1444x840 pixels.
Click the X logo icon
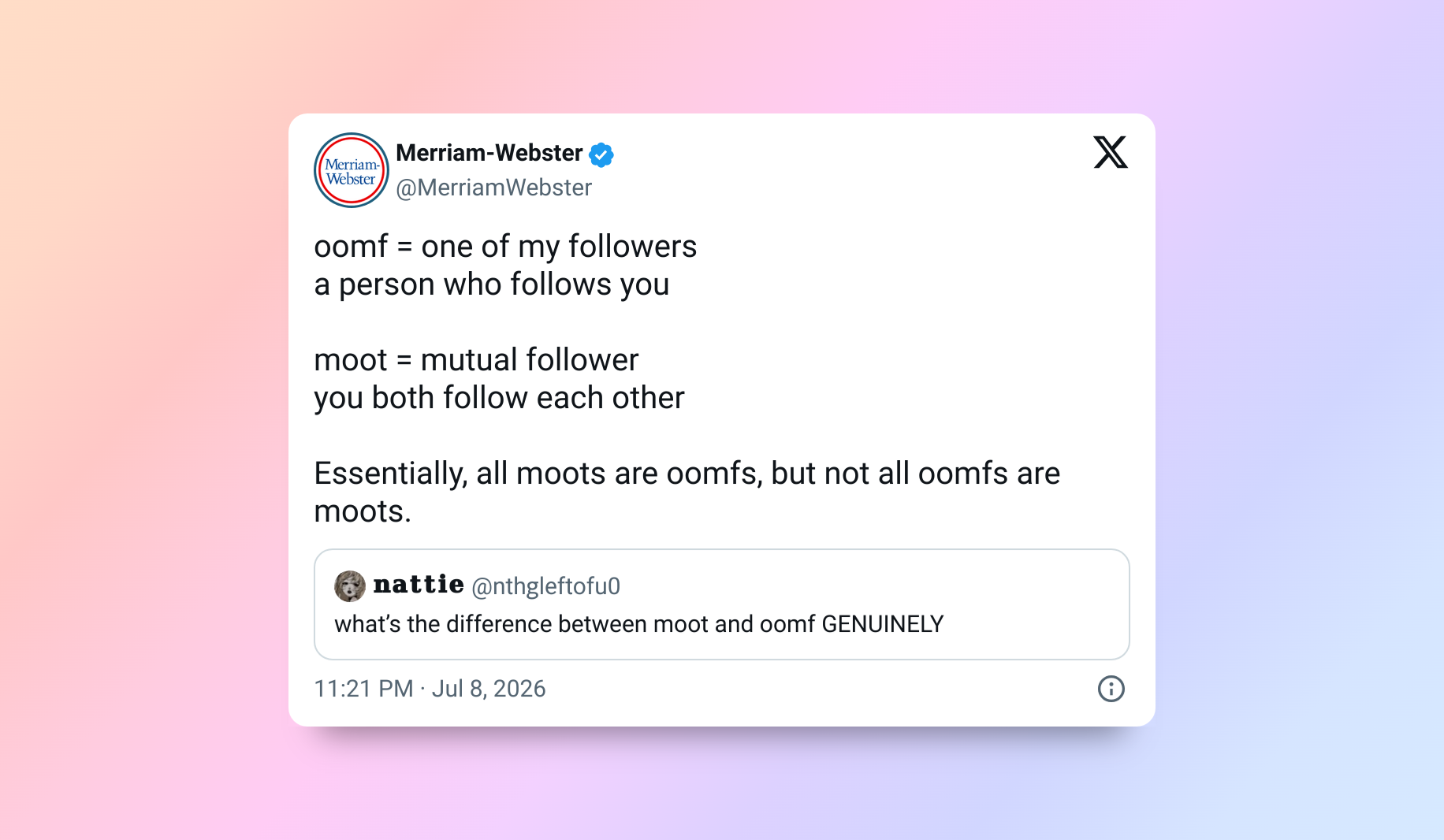click(x=1111, y=152)
